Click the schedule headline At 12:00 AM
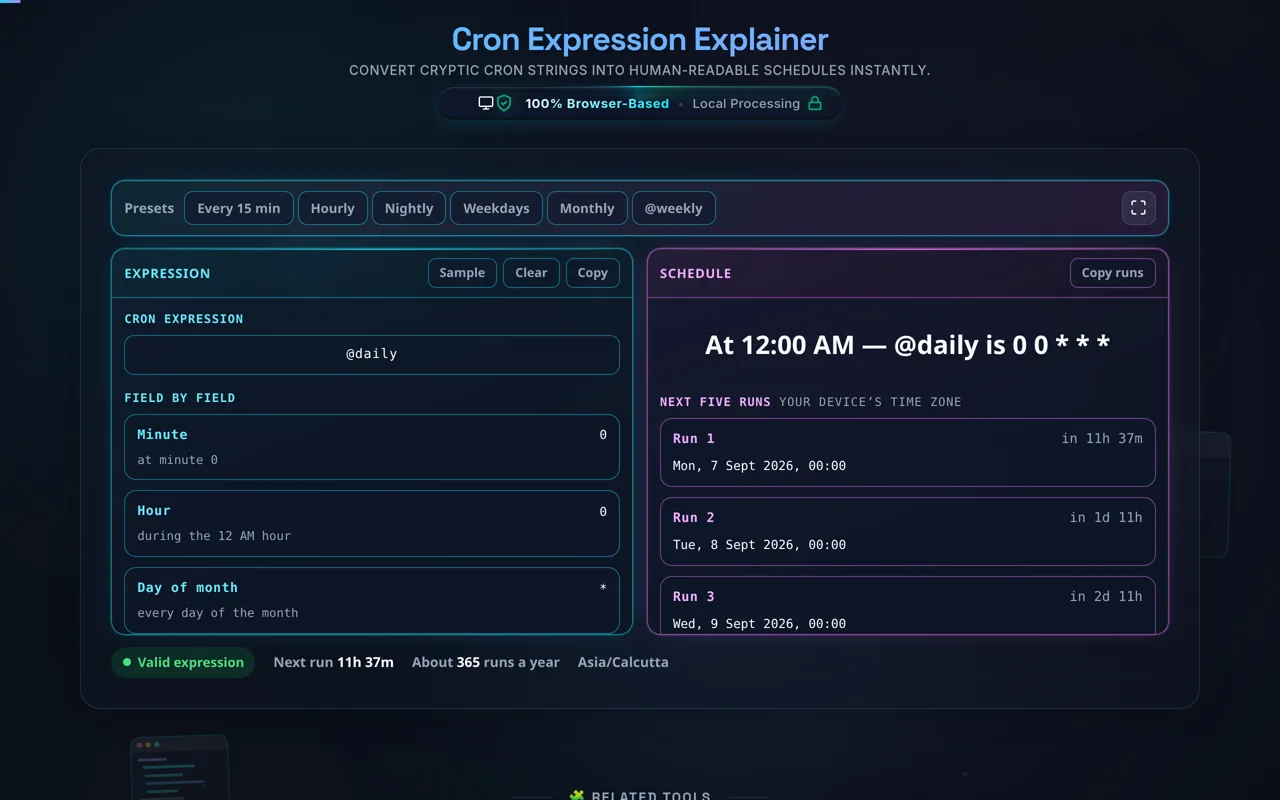 coord(908,345)
